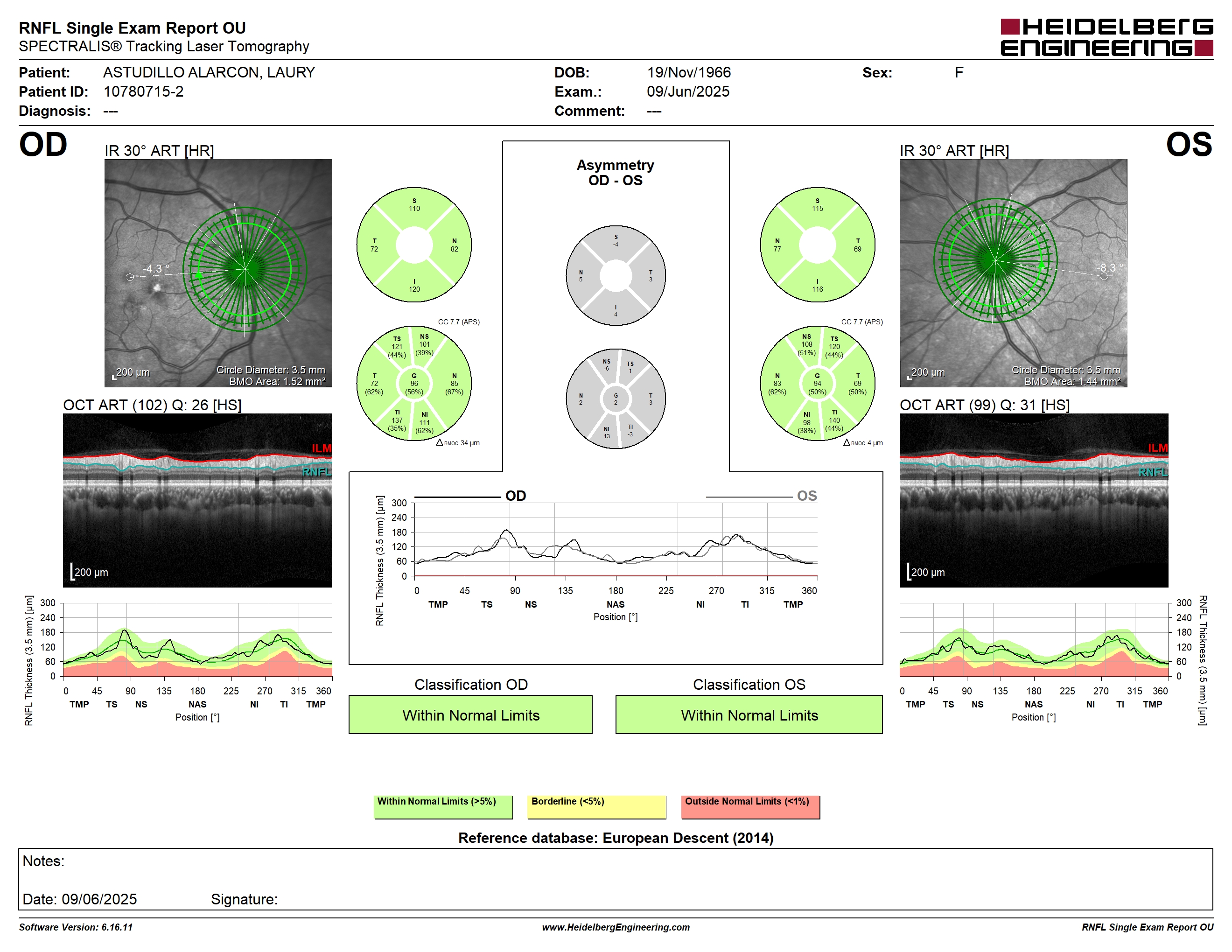Click the Heidelberg Engineering logo
Image resolution: width=1232 pixels, height=952 pixels.
tap(1106, 37)
